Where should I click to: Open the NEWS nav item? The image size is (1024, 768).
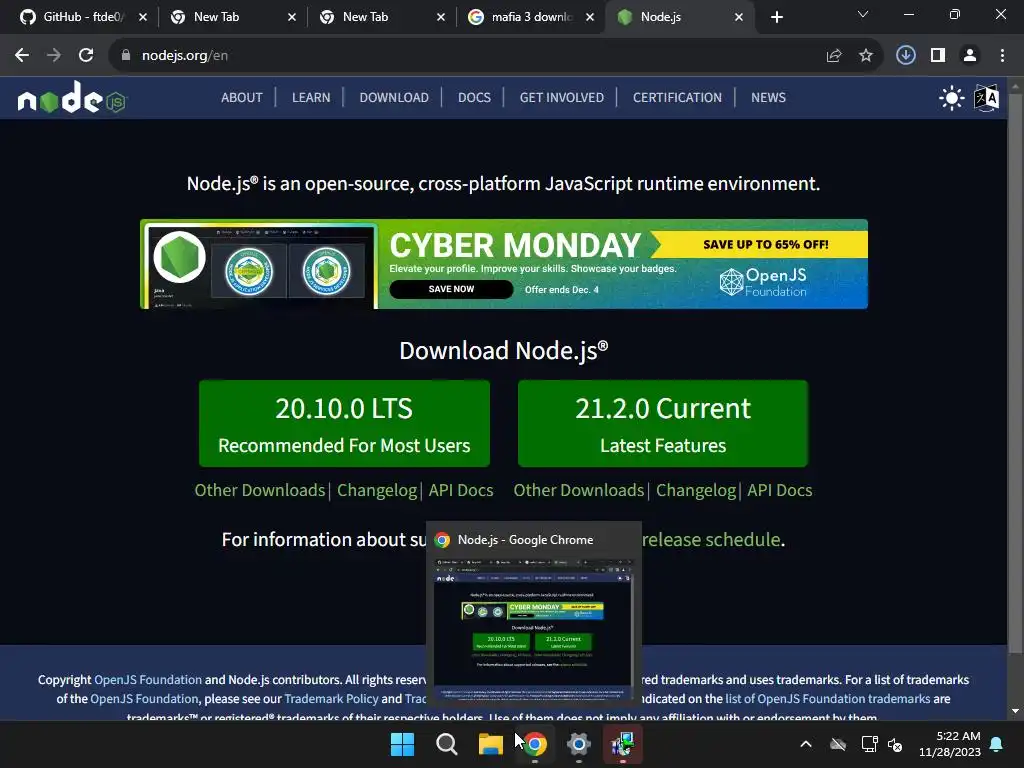point(768,97)
